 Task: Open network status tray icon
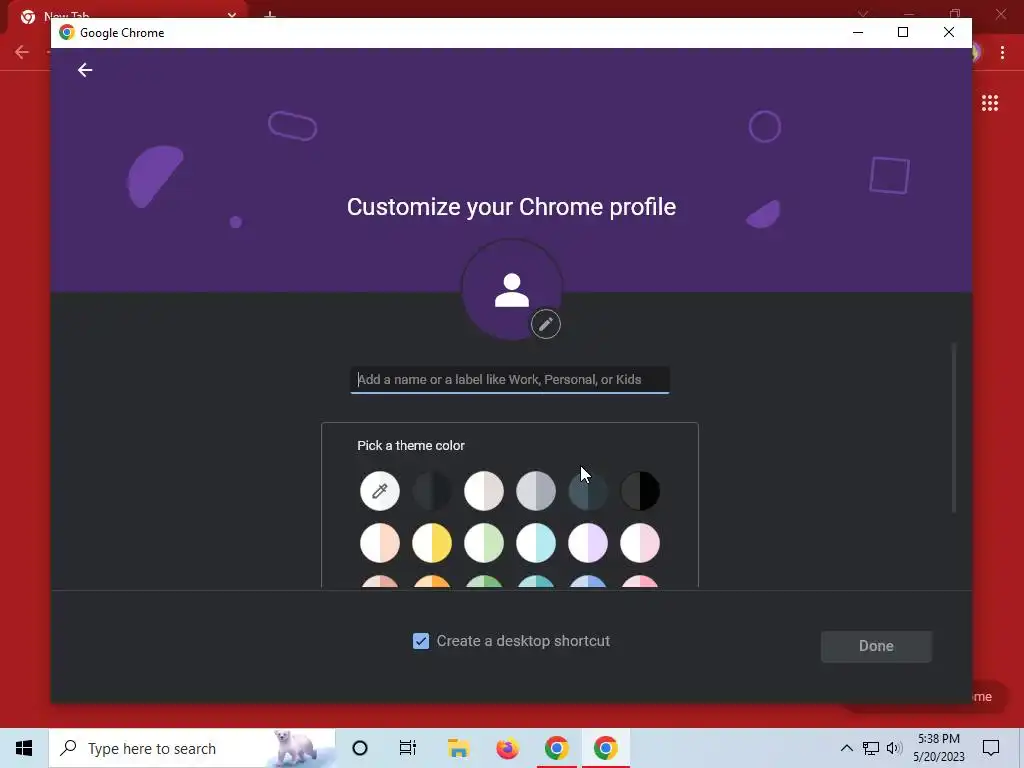(871, 748)
